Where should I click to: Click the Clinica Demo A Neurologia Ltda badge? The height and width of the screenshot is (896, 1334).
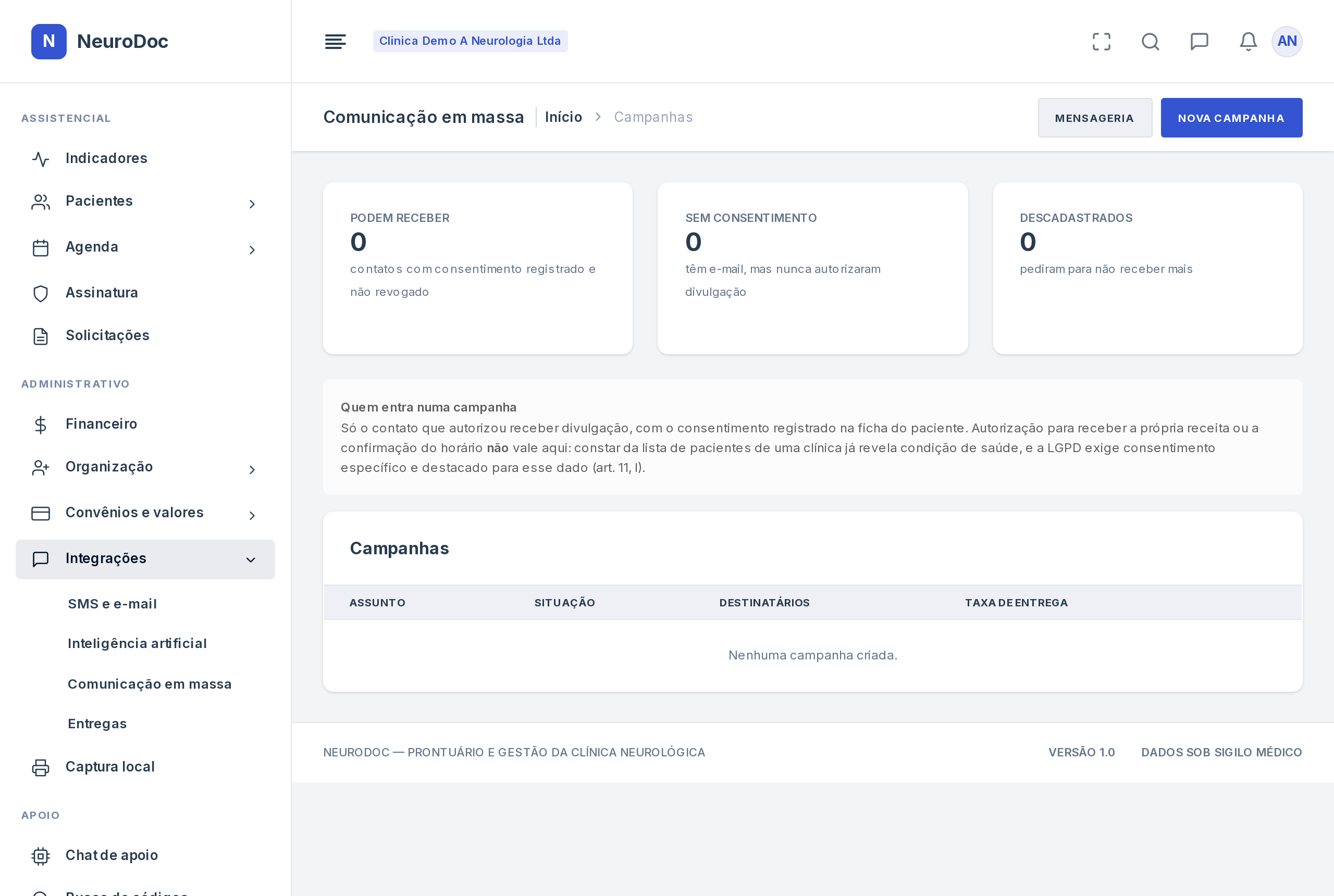coord(470,41)
